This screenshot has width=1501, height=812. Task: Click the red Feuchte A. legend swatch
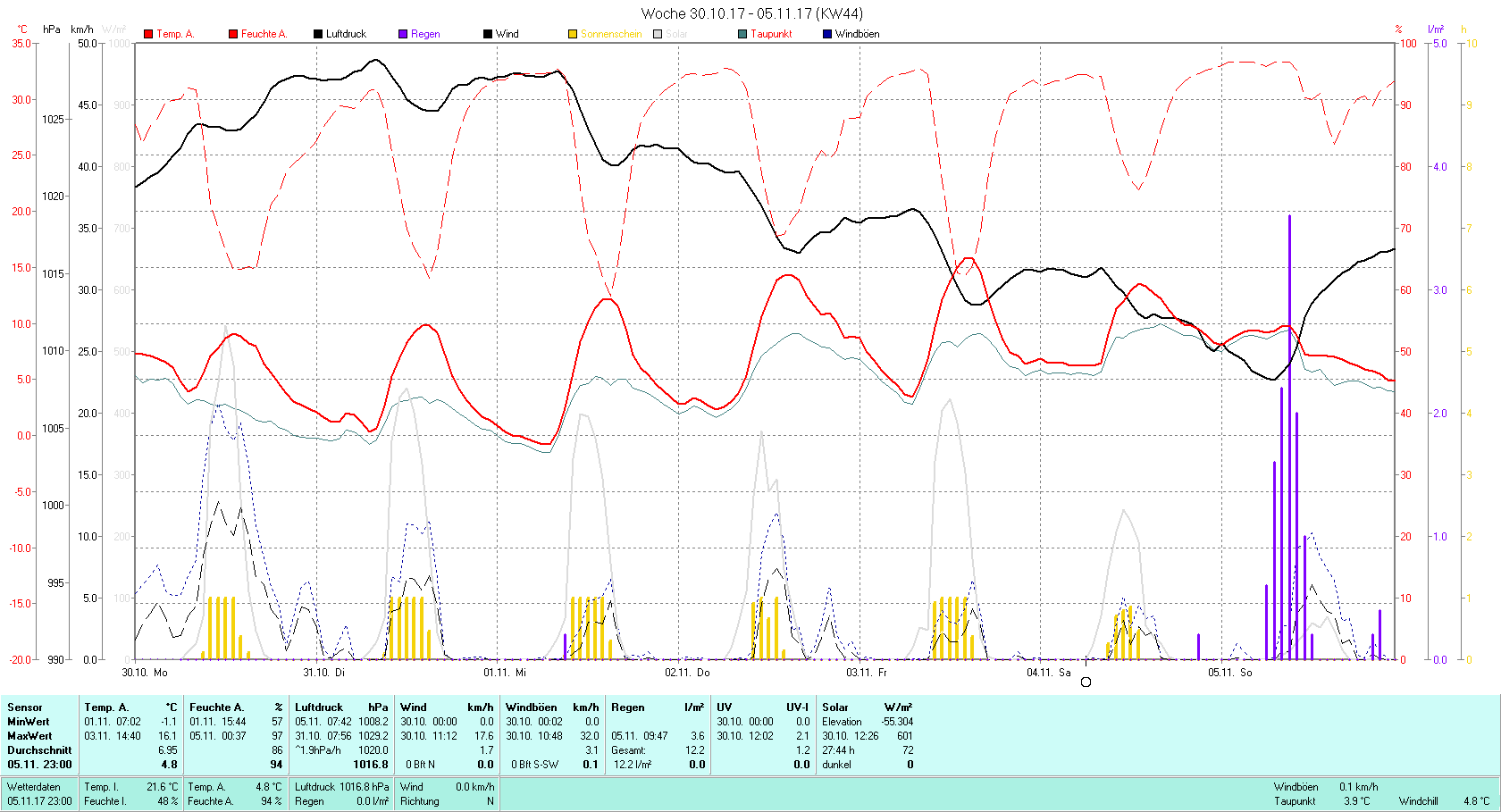tap(233, 34)
